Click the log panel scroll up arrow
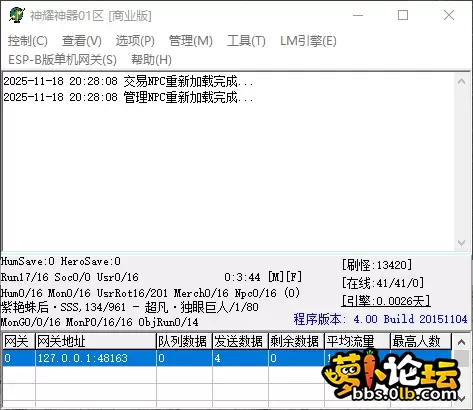 click(x=461, y=81)
